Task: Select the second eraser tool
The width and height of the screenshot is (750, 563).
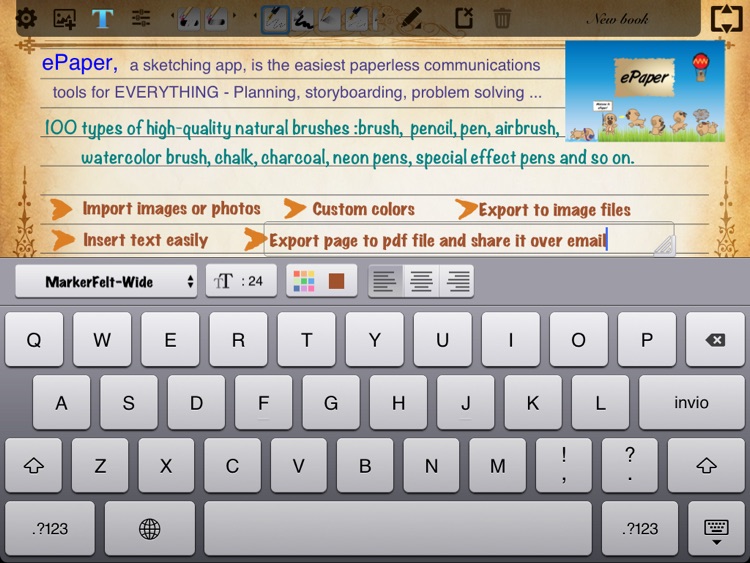Action: [x=216, y=19]
